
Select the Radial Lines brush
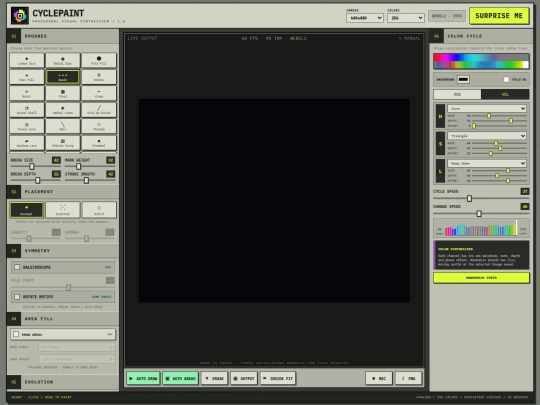[x=63, y=110]
